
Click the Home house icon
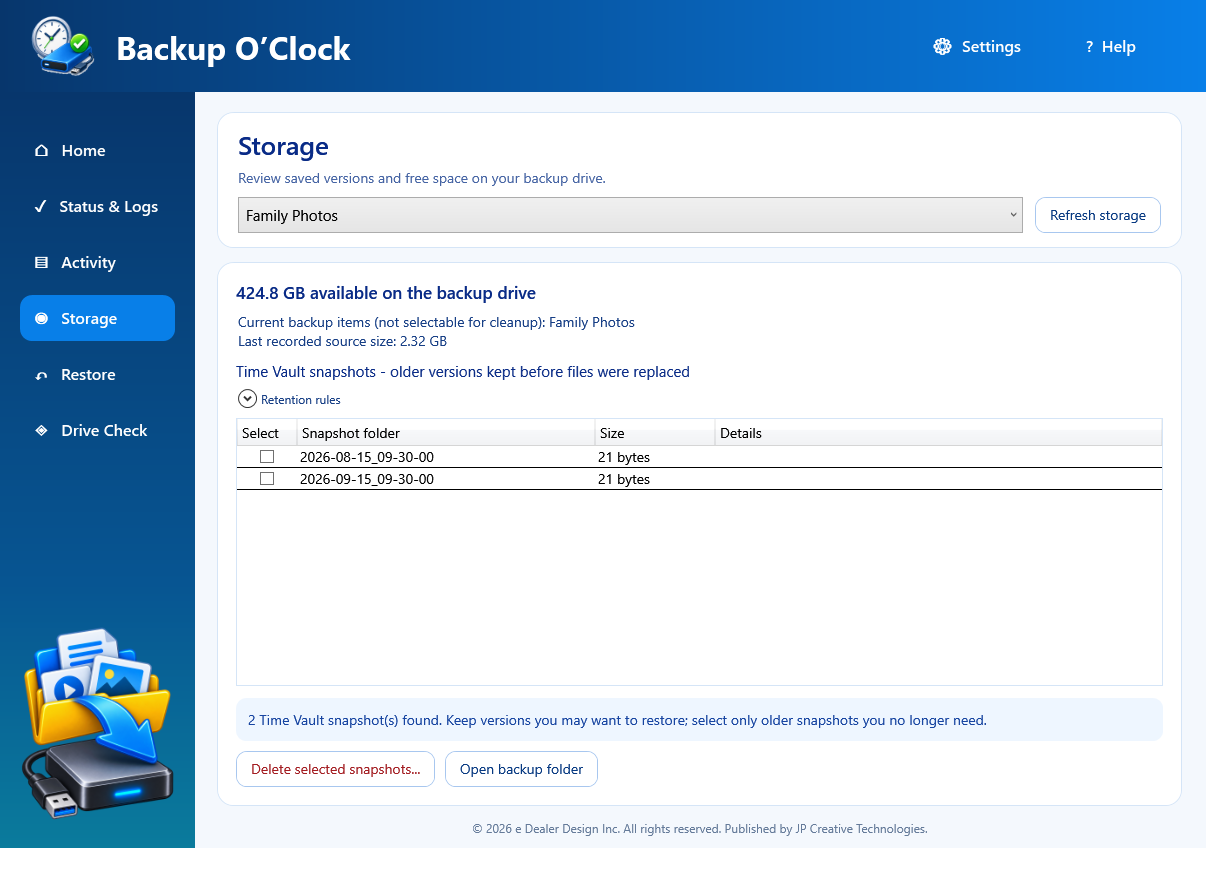(41, 151)
